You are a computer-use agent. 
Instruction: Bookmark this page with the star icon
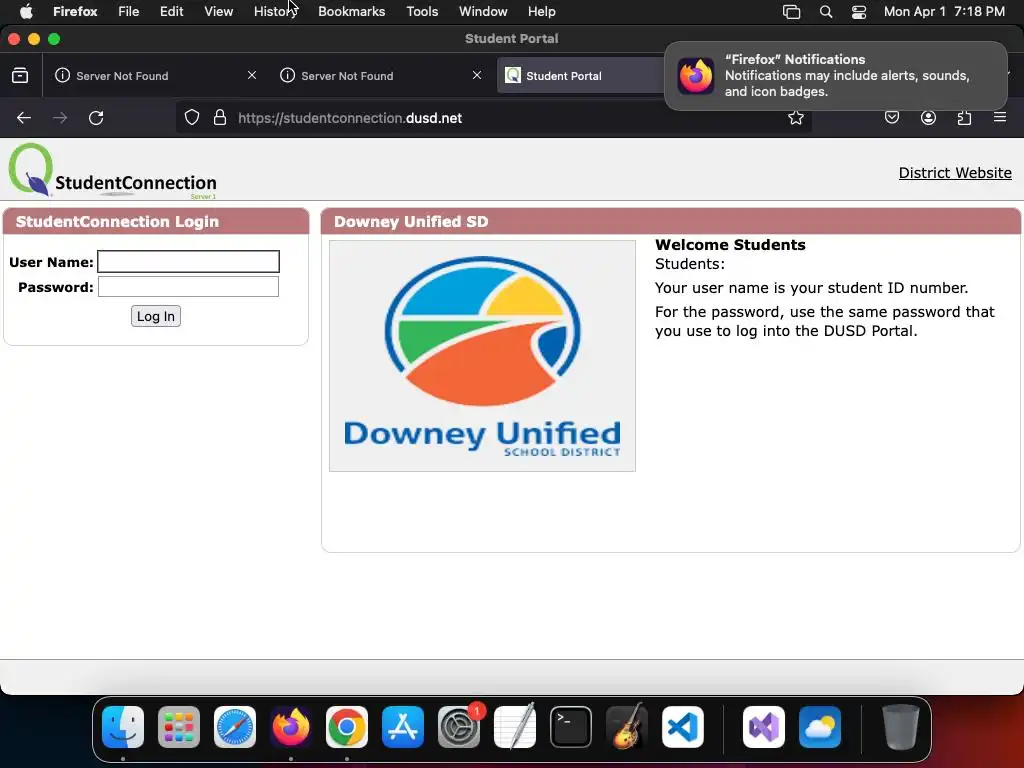point(795,118)
